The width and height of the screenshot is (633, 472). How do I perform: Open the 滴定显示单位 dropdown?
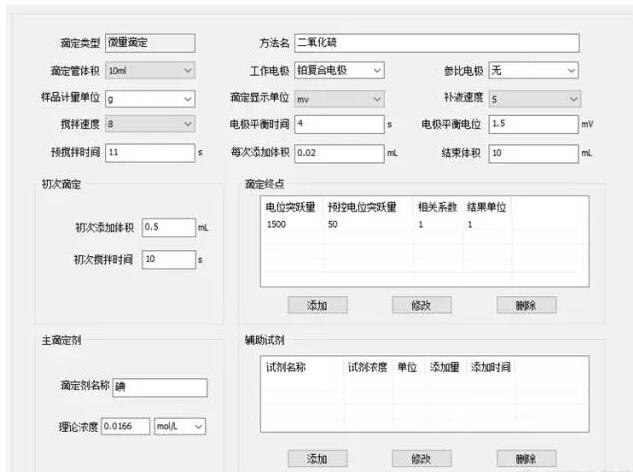pyautogui.click(x=338, y=99)
